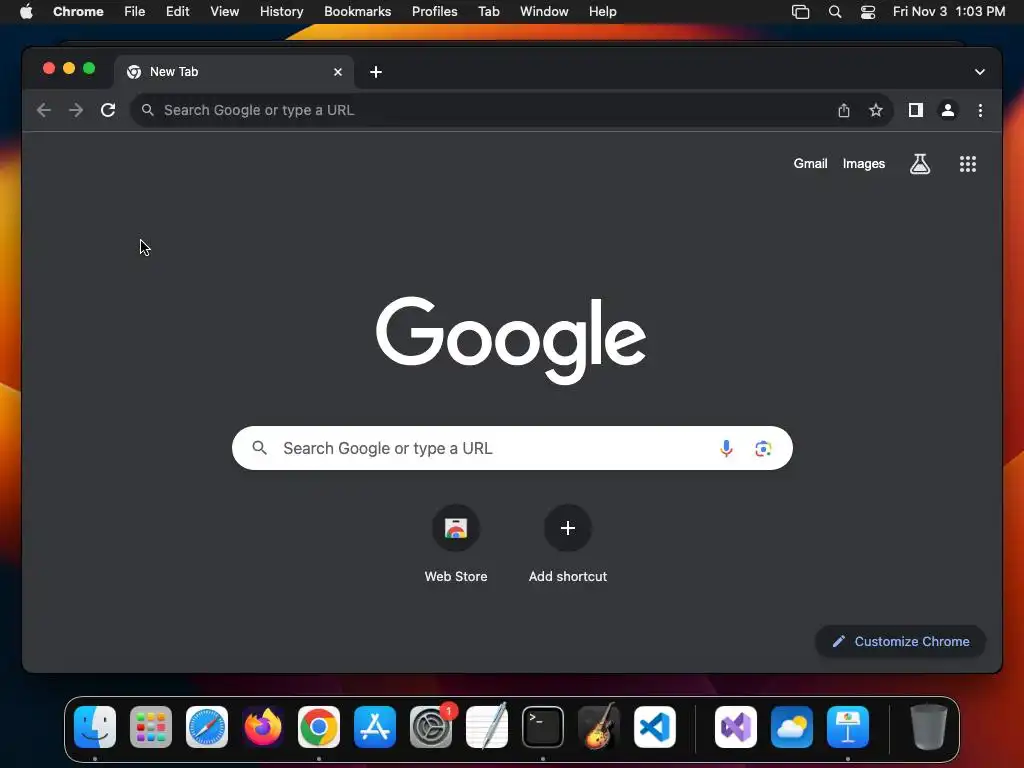Open purple Visual Studio from Dock
Viewport: 1024px width, 768px height.
point(736,727)
